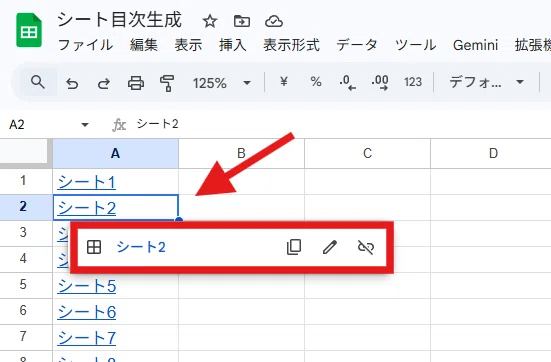Image resolution: width=551 pixels, height=362 pixels.
Task: Edit link with the pencil icon
Action: 330,247
